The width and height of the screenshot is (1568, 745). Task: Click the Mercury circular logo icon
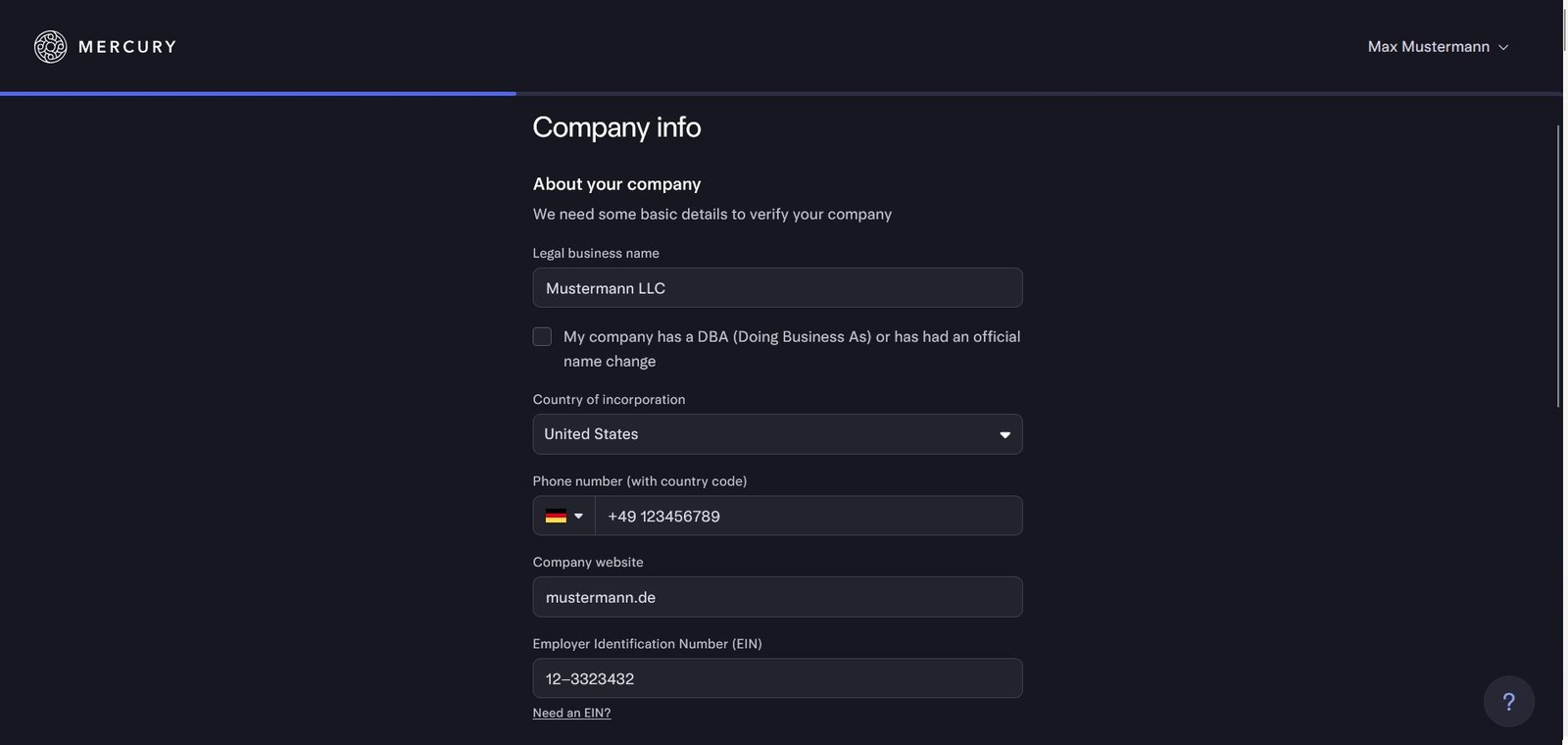(x=50, y=47)
